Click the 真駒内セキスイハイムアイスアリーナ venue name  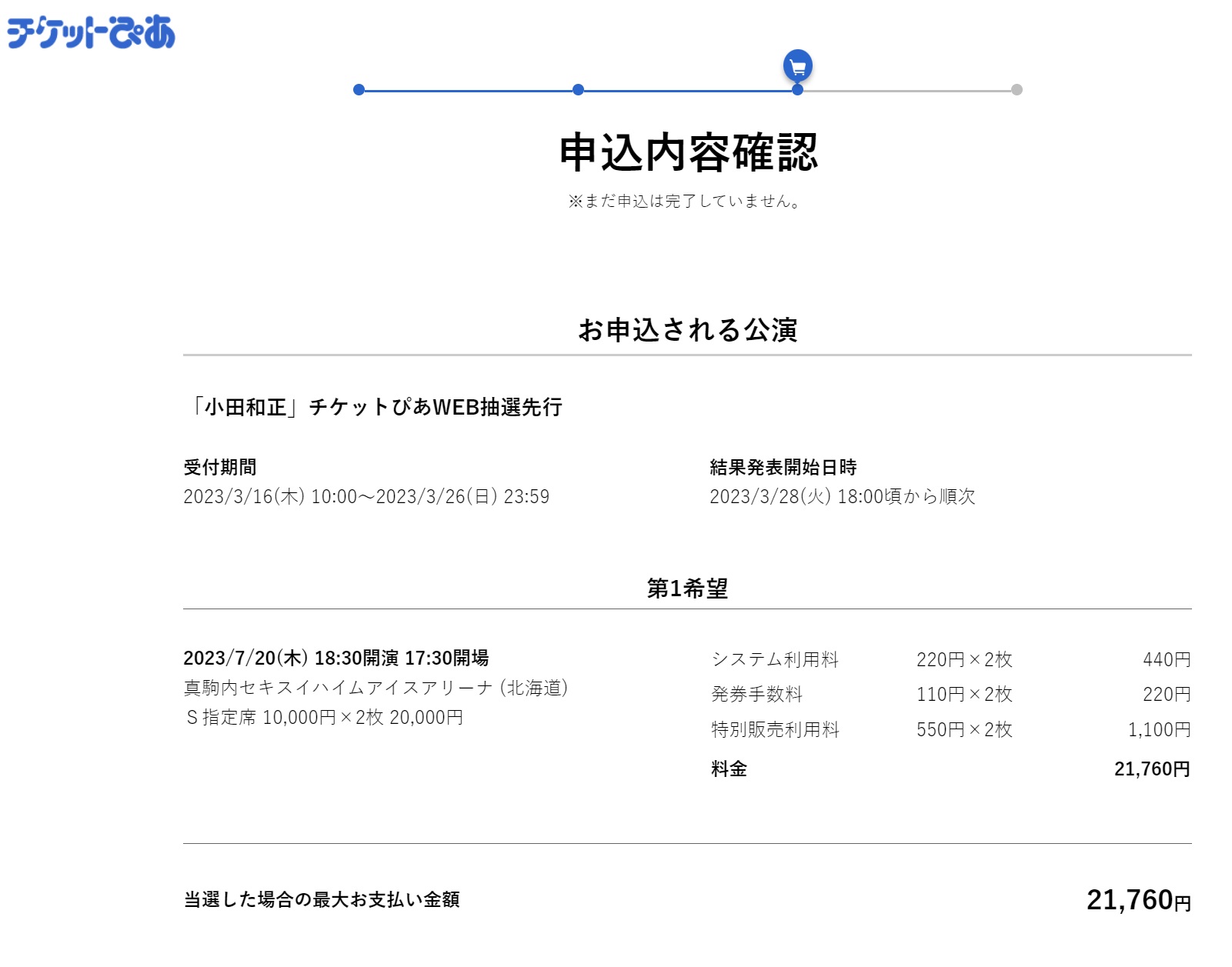click(376, 688)
